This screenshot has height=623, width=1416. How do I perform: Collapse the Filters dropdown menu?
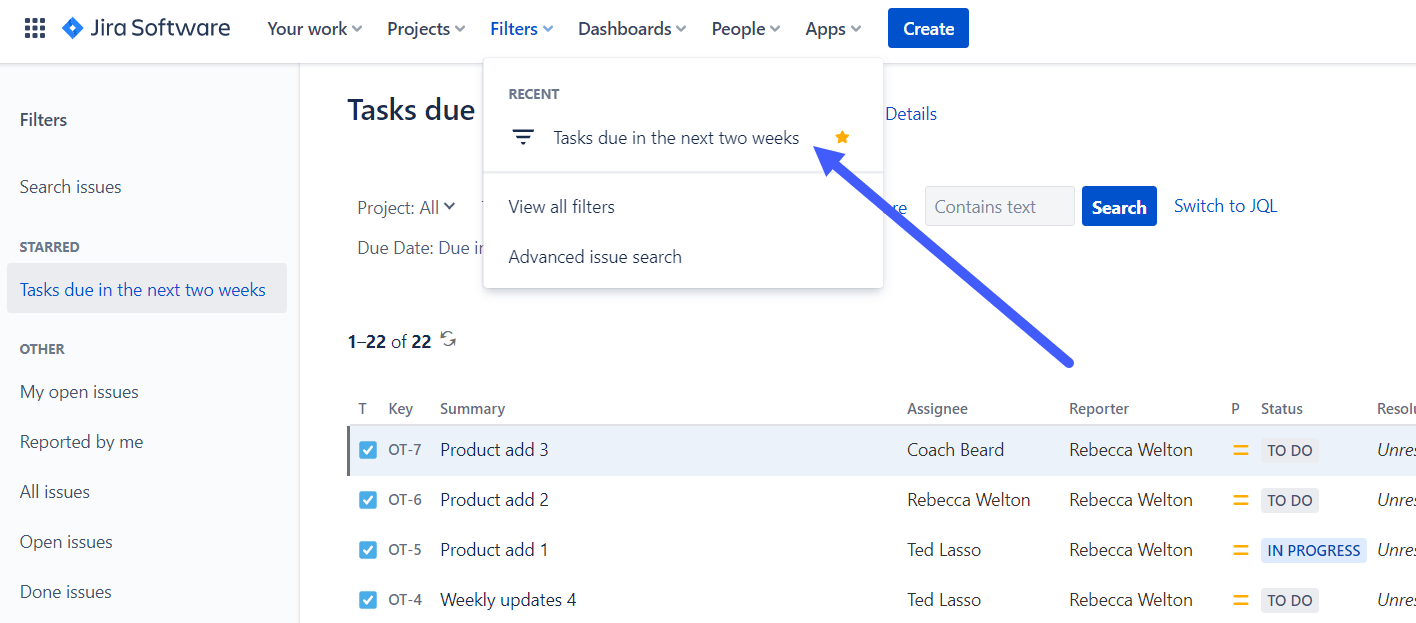coord(522,29)
